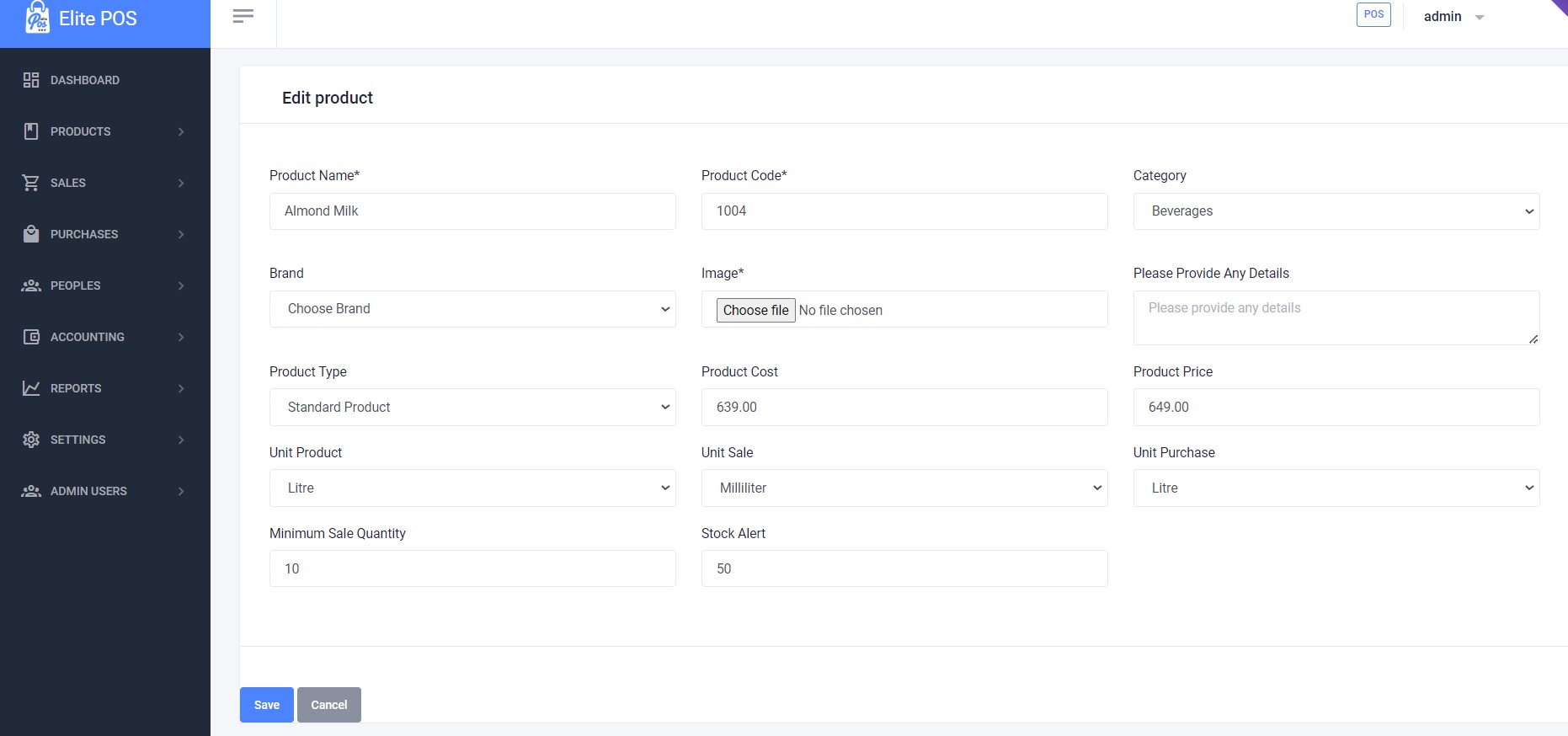
Task: Open the Settings menu label
Action: [78, 440]
